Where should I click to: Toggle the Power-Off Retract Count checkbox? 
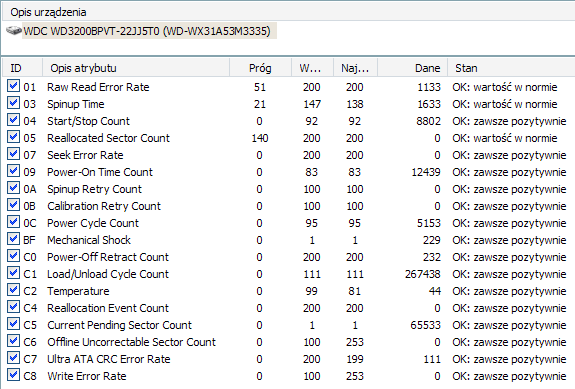(x=13, y=256)
